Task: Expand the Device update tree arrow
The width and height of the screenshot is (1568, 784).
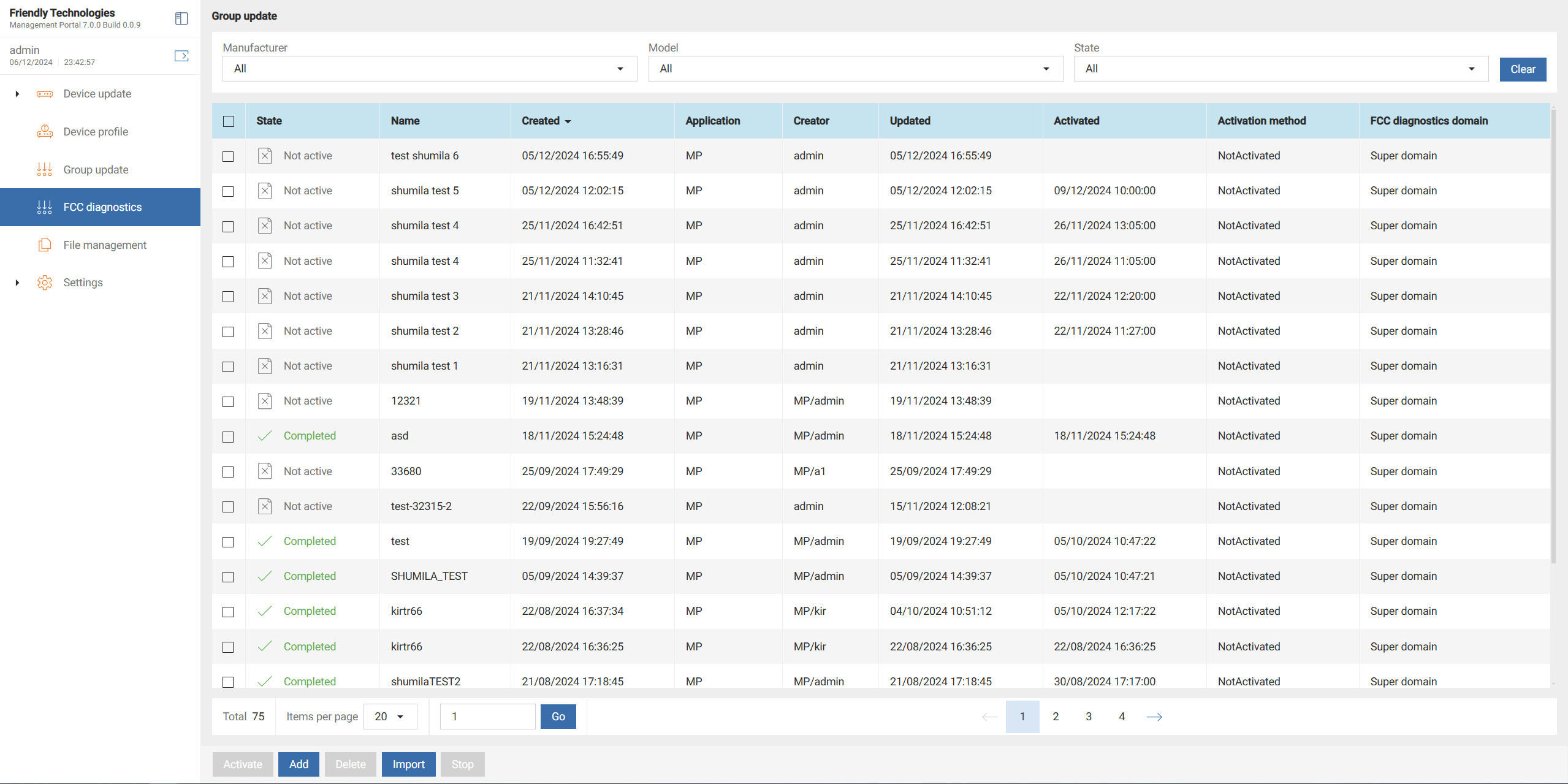Action: (17, 94)
